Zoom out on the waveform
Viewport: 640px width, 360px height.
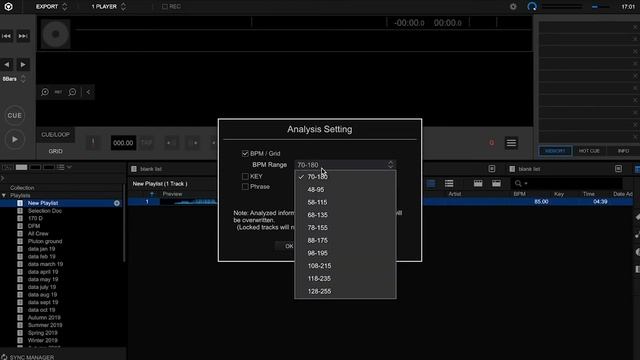click(x=72, y=92)
